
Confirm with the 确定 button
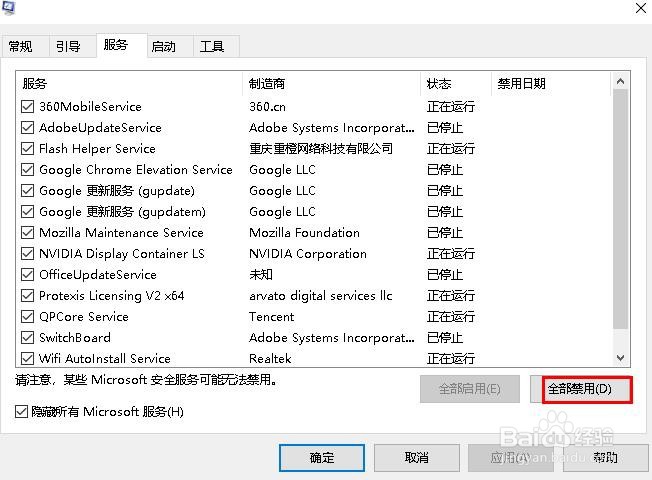pyautogui.click(x=322, y=458)
